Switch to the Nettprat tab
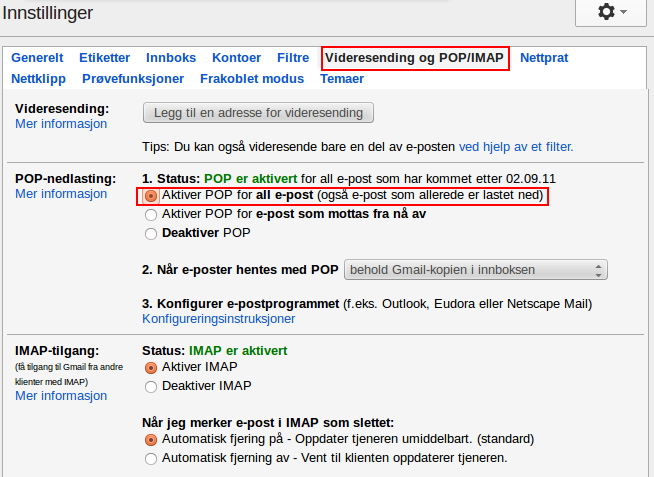The image size is (654, 477). 544,58
